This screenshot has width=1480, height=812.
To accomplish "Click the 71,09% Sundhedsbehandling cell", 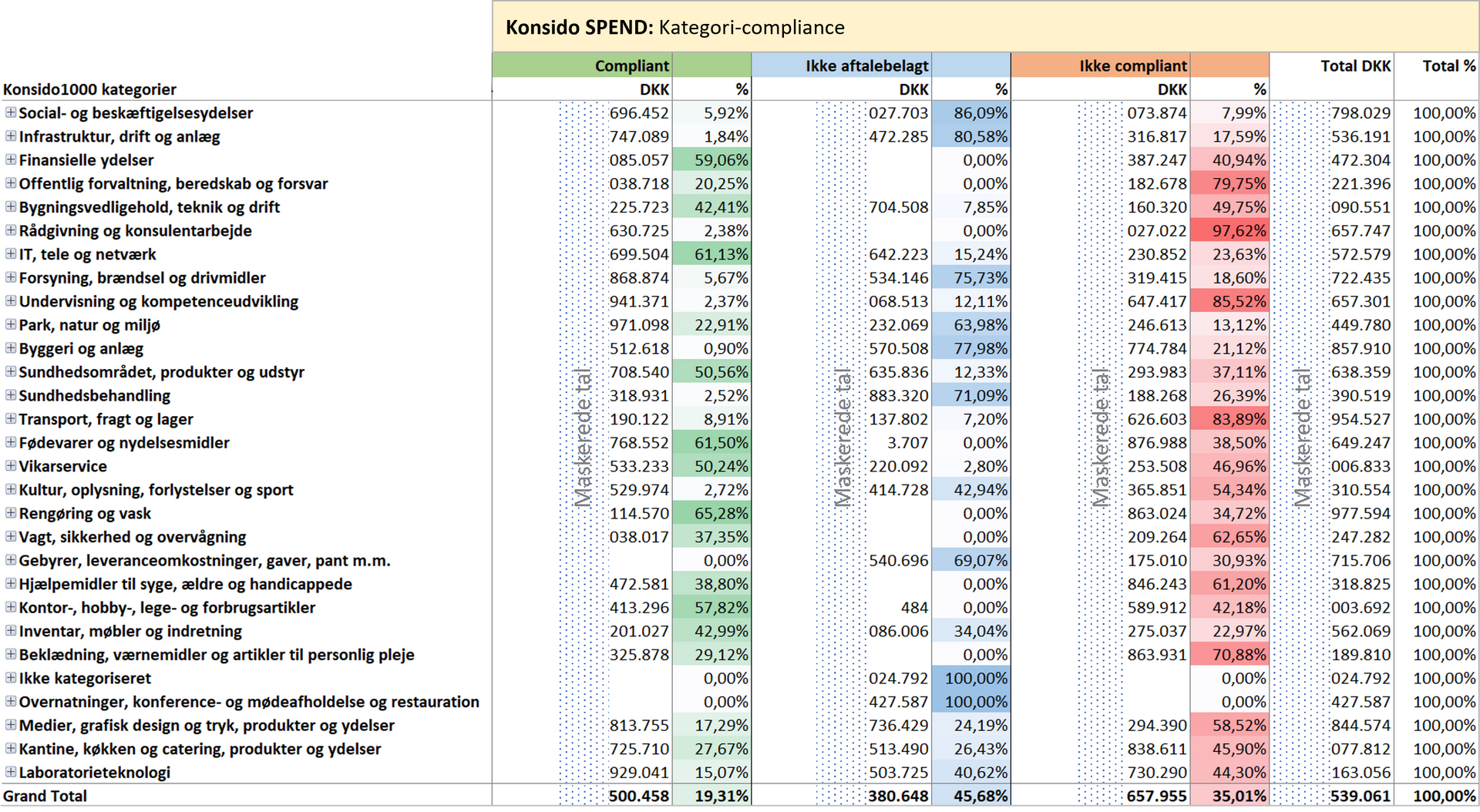I will pos(970,395).
